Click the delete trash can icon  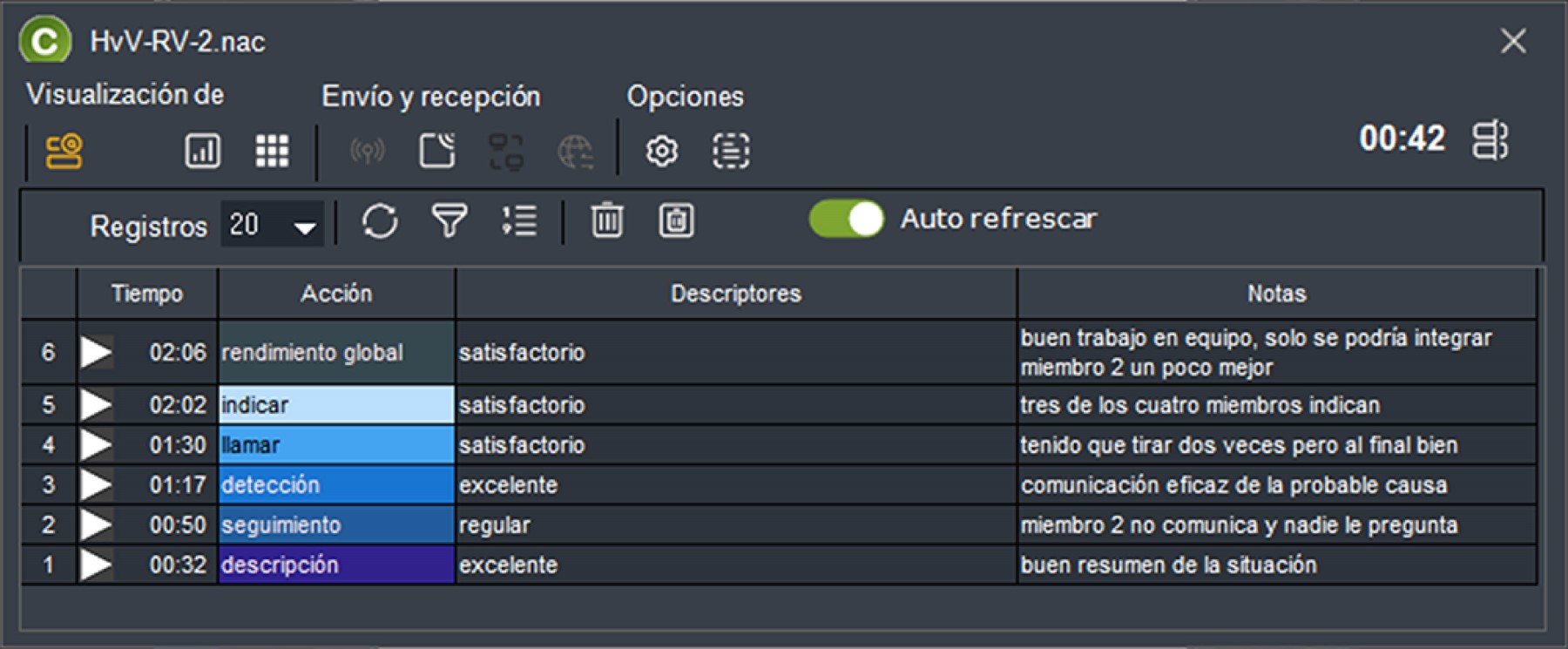[607, 220]
